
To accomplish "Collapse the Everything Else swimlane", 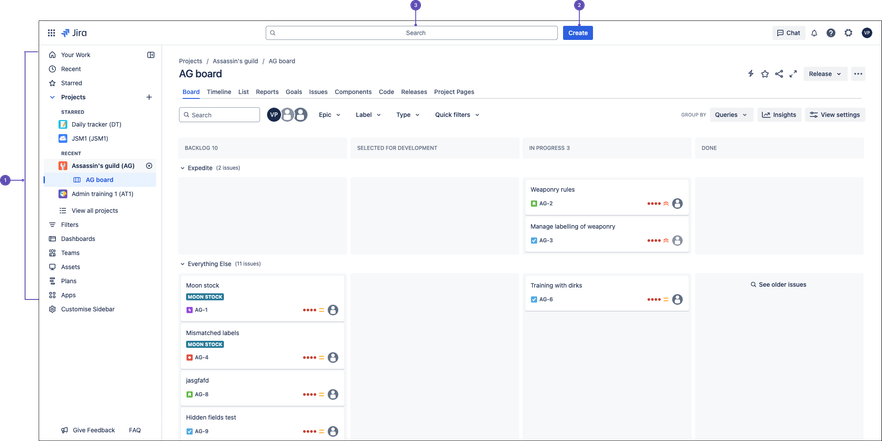I will (182, 264).
